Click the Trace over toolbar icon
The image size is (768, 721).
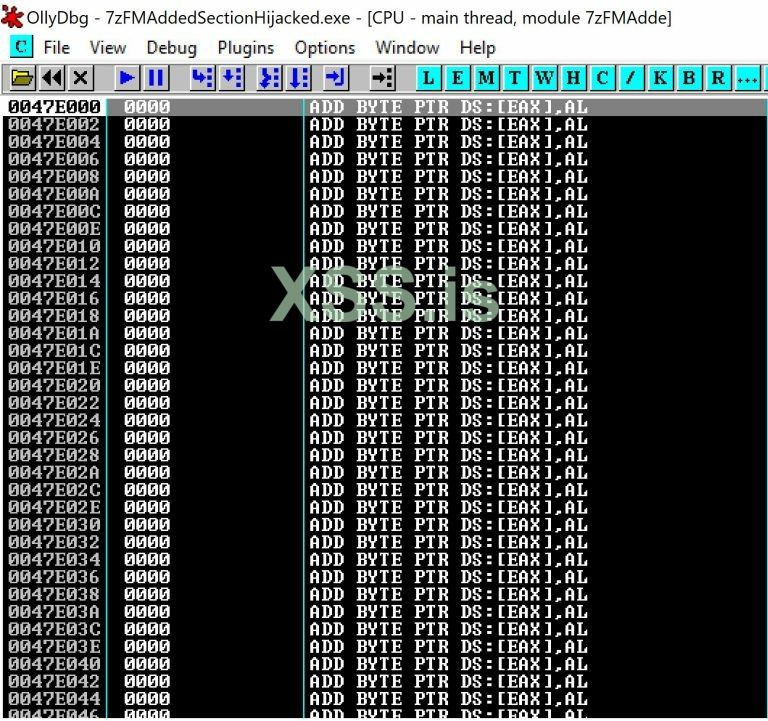click(299, 78)
